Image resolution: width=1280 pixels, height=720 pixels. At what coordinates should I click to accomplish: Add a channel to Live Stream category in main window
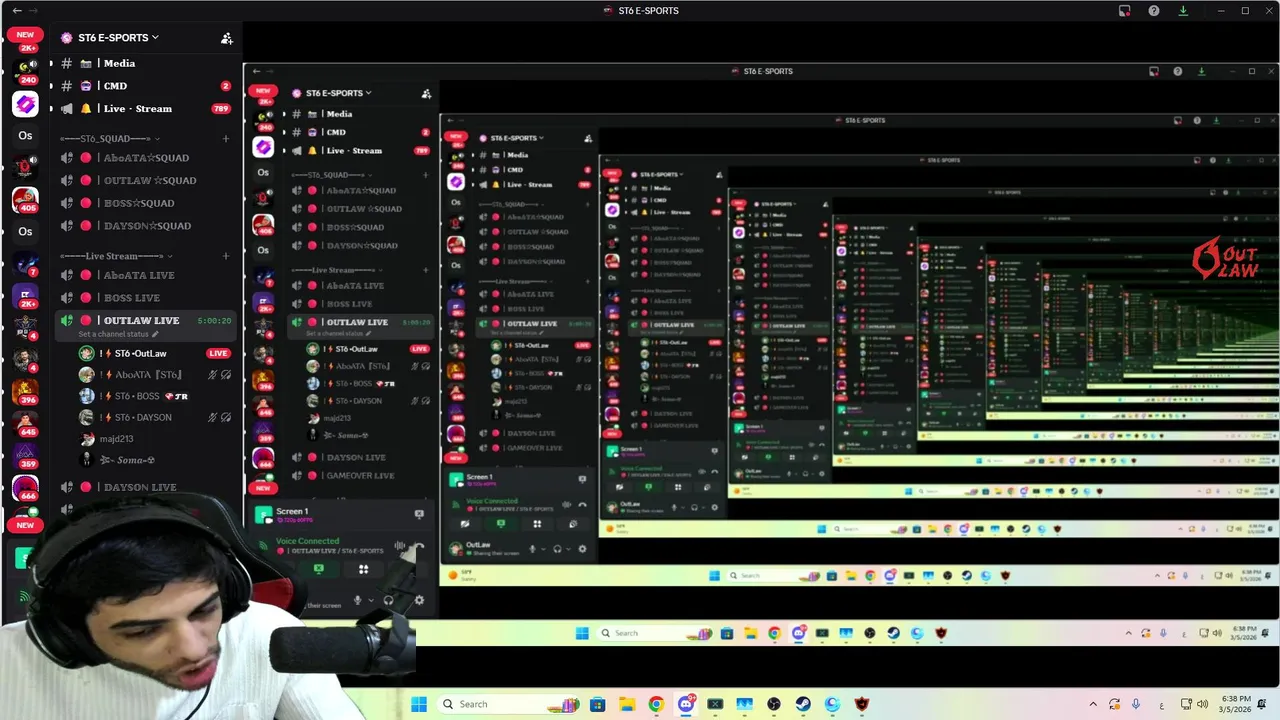tap(226, 256)
